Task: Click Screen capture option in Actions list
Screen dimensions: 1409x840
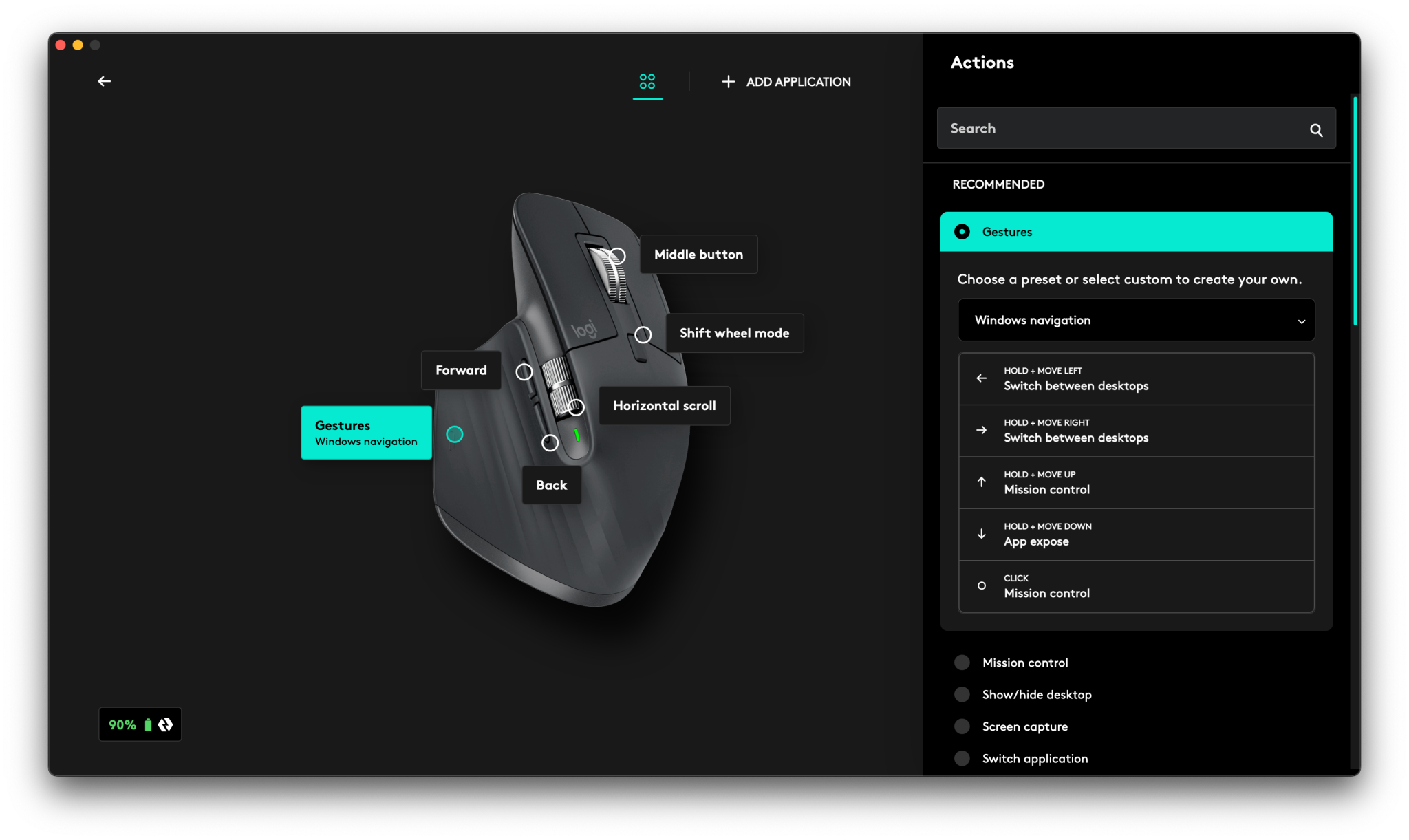Action: click(x=1025, y=726)
